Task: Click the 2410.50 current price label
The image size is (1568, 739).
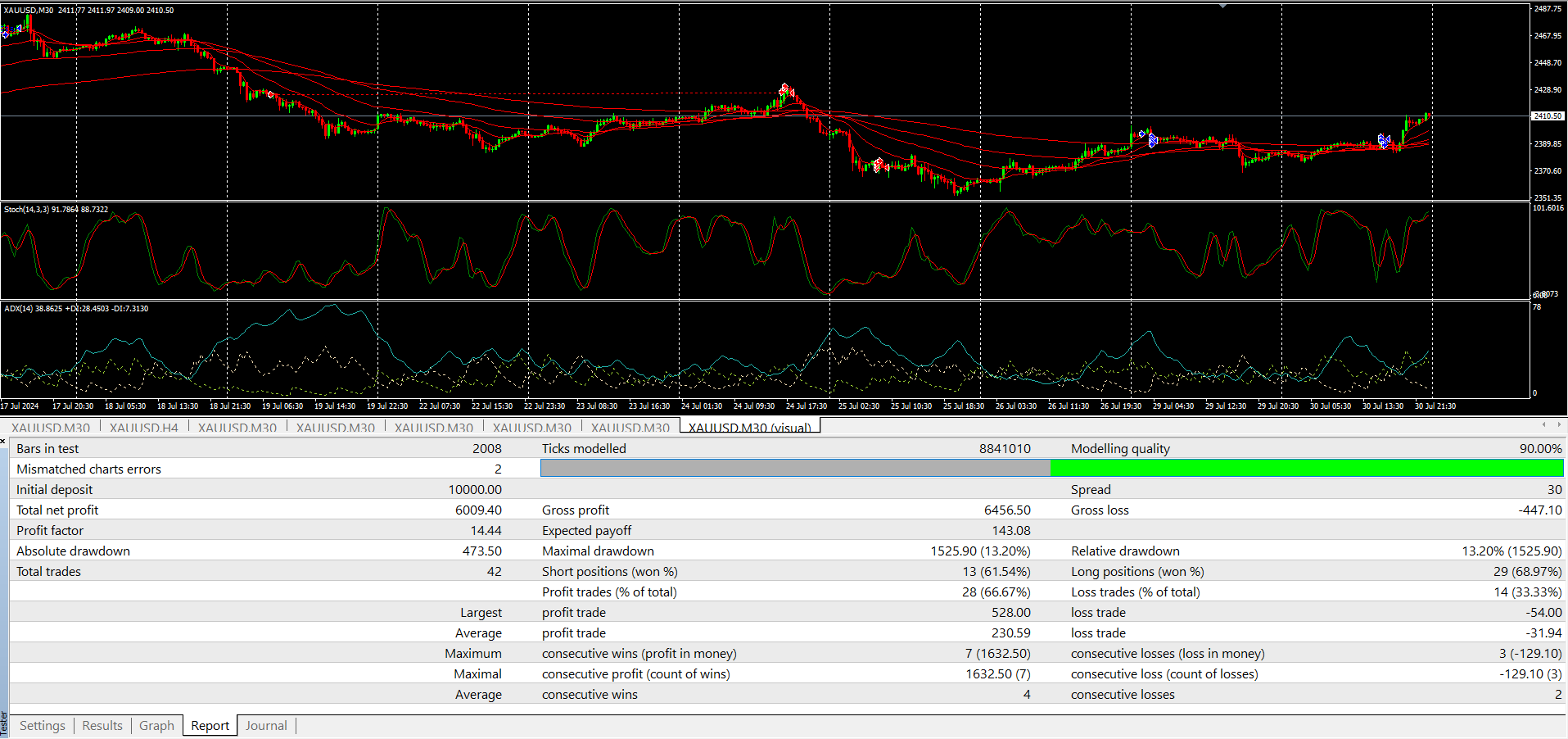Action: (x=1548, y=116)
